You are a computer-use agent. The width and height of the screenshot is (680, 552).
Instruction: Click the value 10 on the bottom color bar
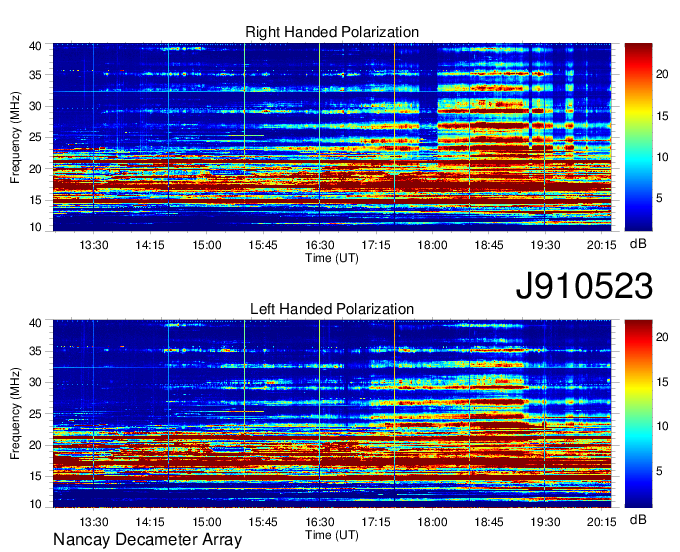[x=662, y=427]
